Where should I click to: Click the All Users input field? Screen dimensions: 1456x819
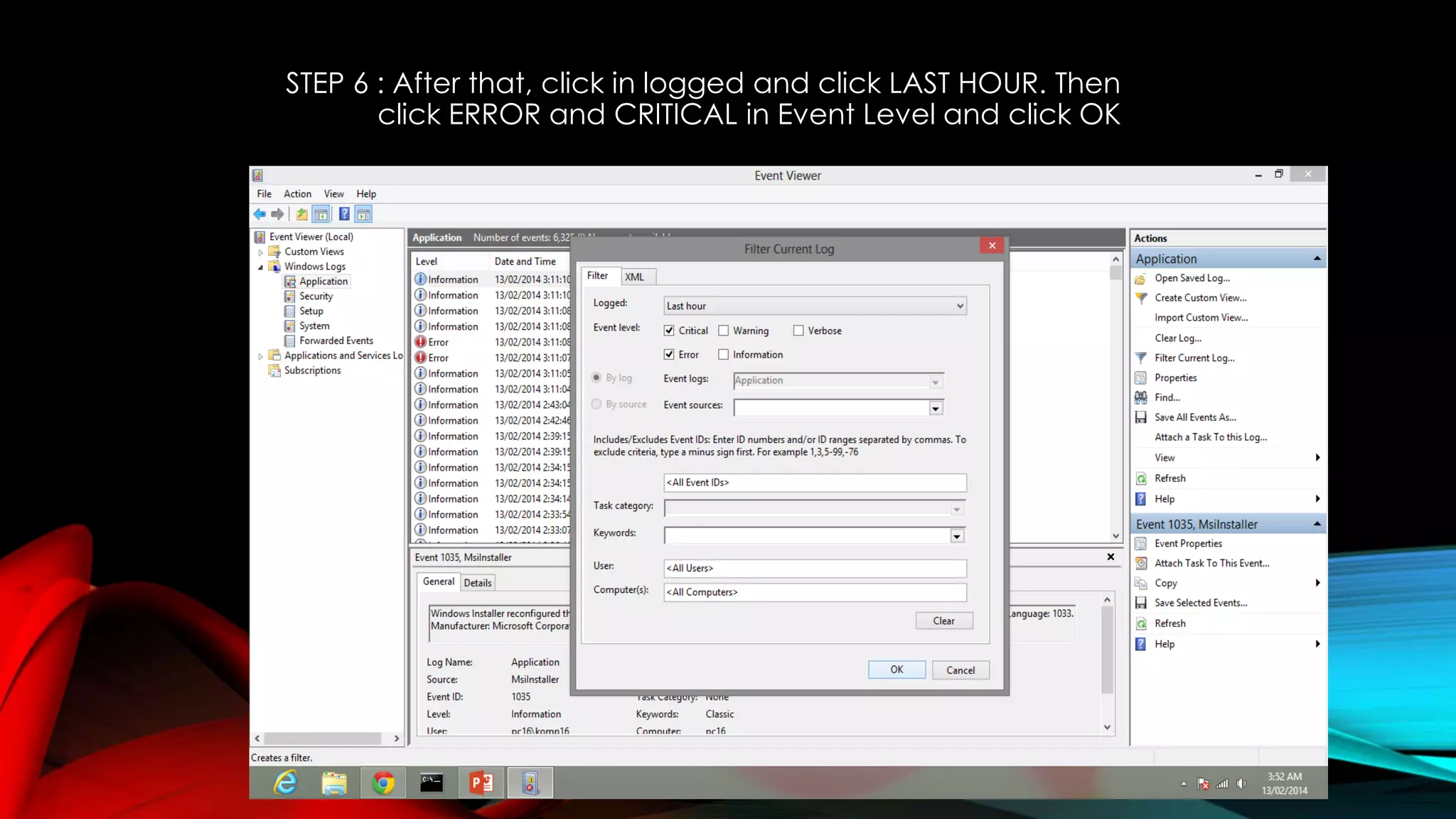pos(815,568)
